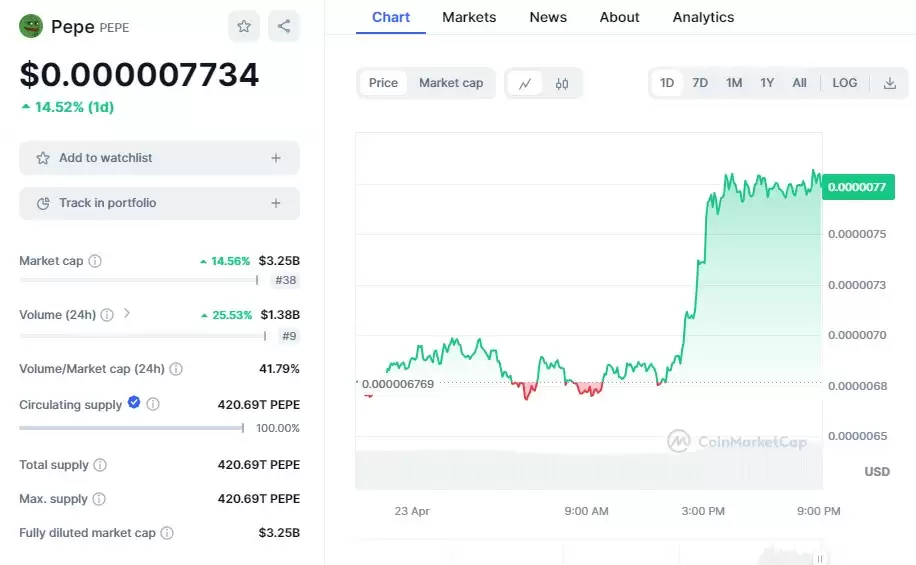Select the 7D time range
This screenshot has height=565, width=916.
pyautogui.click(x=700, y=83)
